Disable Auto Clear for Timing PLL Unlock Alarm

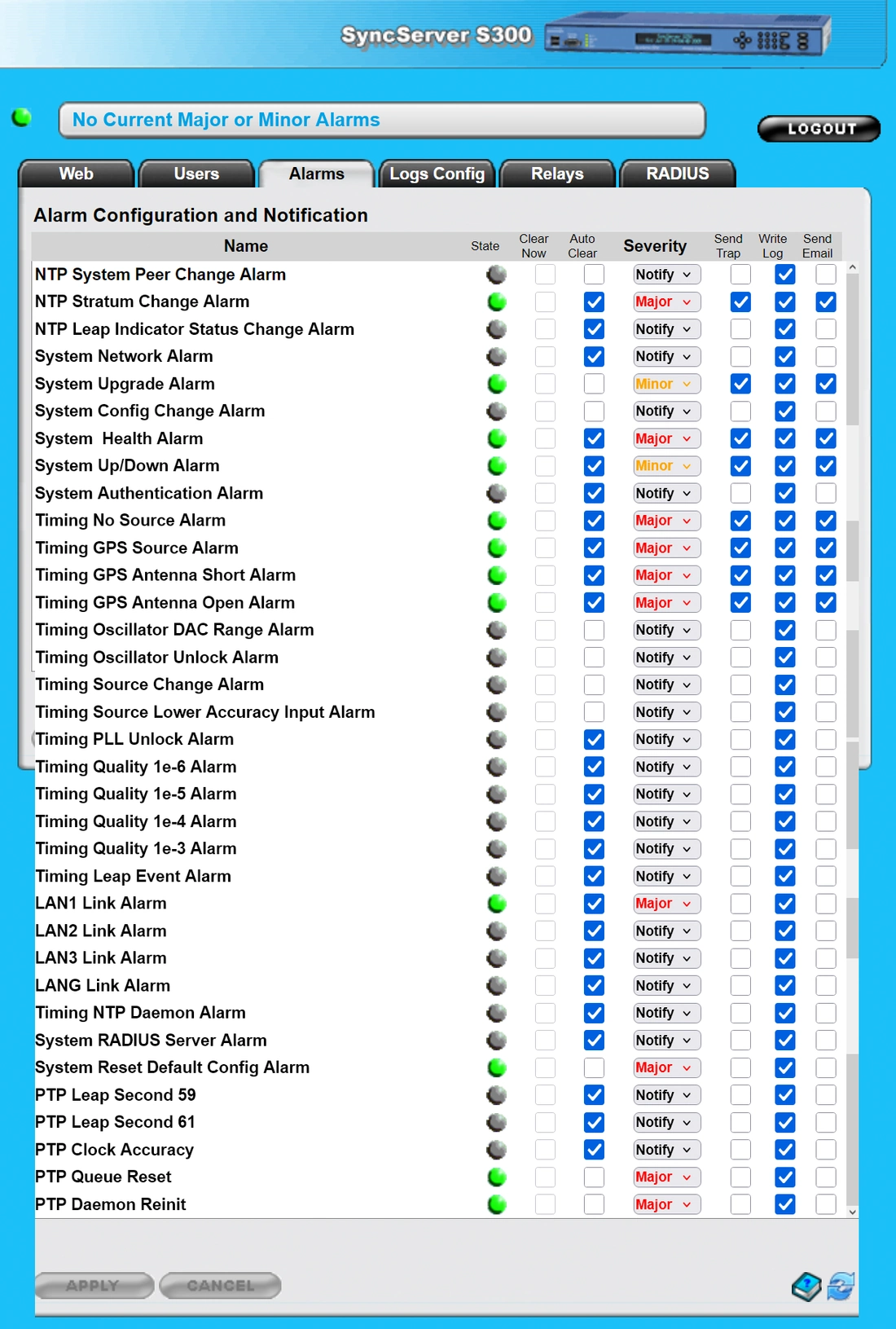pyautogui.click(x=595, y=739)
